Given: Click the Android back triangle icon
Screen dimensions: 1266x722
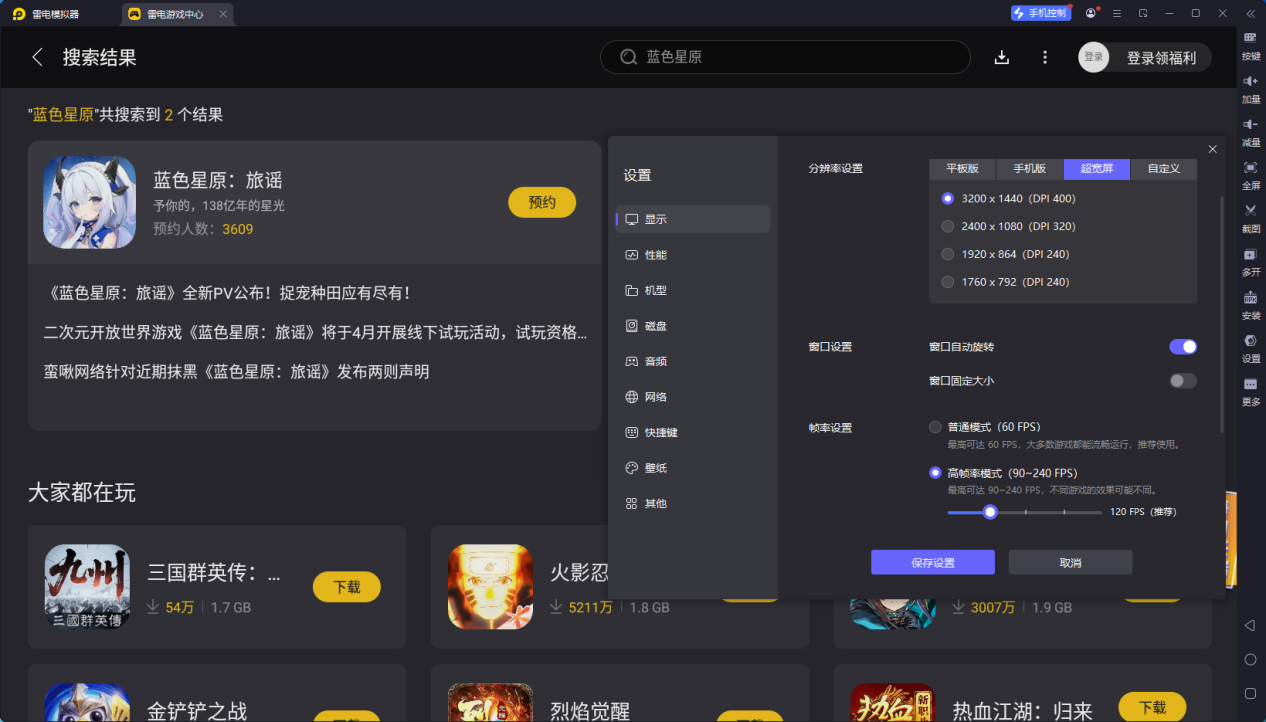Looking at the screenshot, I should click(1250, 625).
